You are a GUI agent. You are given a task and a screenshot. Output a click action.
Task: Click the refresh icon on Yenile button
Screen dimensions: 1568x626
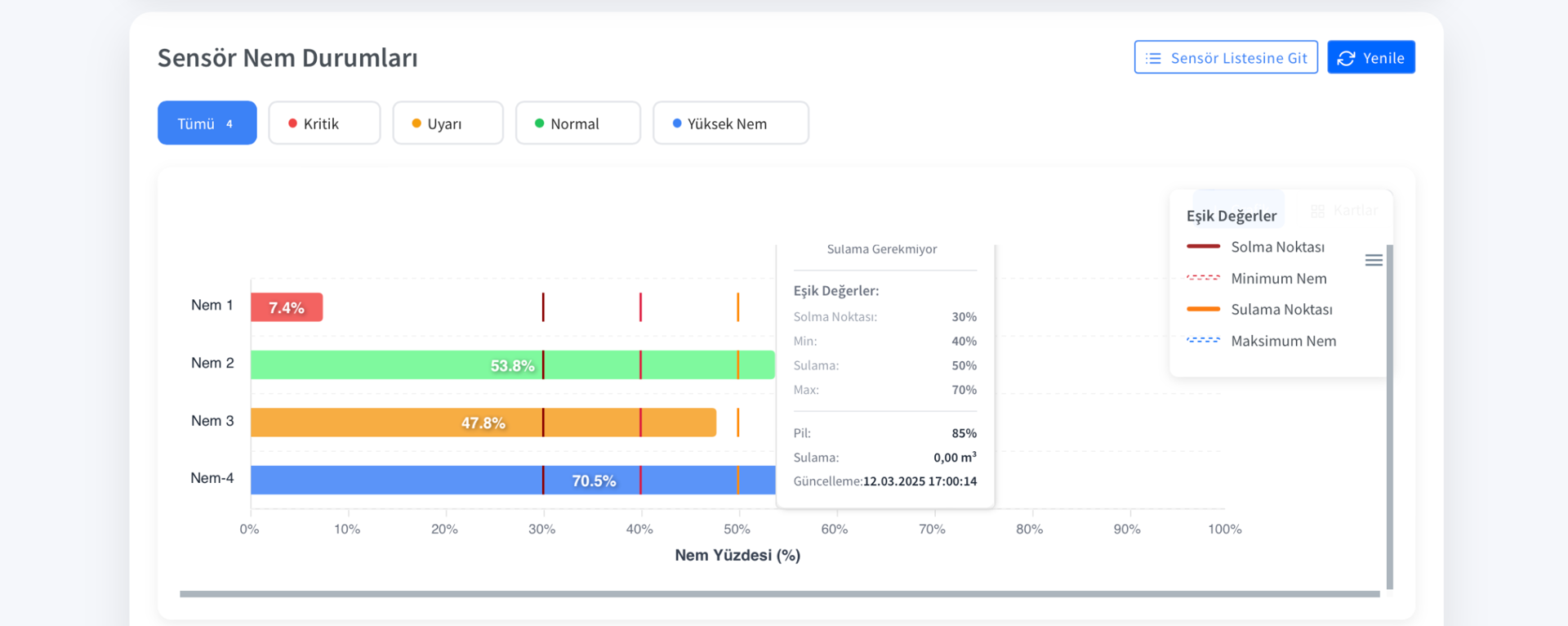pyautogui.click(x=1344, y=57)
